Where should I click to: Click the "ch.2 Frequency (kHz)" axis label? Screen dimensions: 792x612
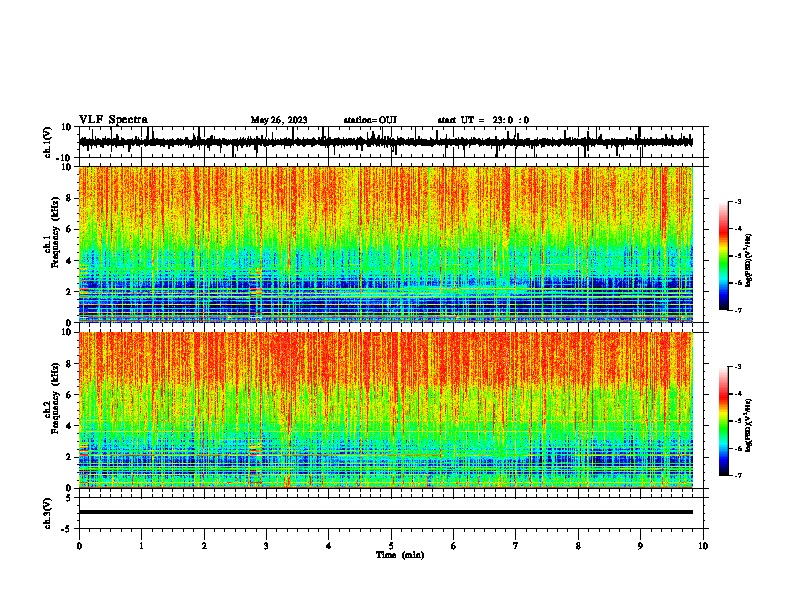click(x=54, y=398)
